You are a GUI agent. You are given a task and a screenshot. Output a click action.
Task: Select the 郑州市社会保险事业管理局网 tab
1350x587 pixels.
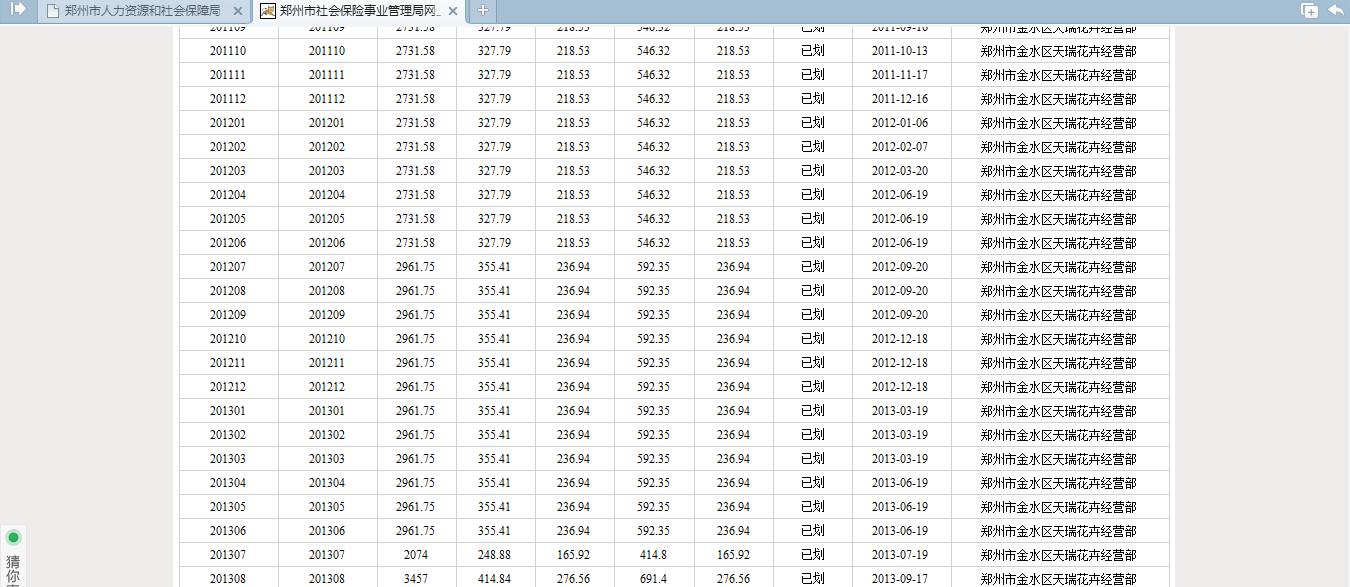coord(360,11)
